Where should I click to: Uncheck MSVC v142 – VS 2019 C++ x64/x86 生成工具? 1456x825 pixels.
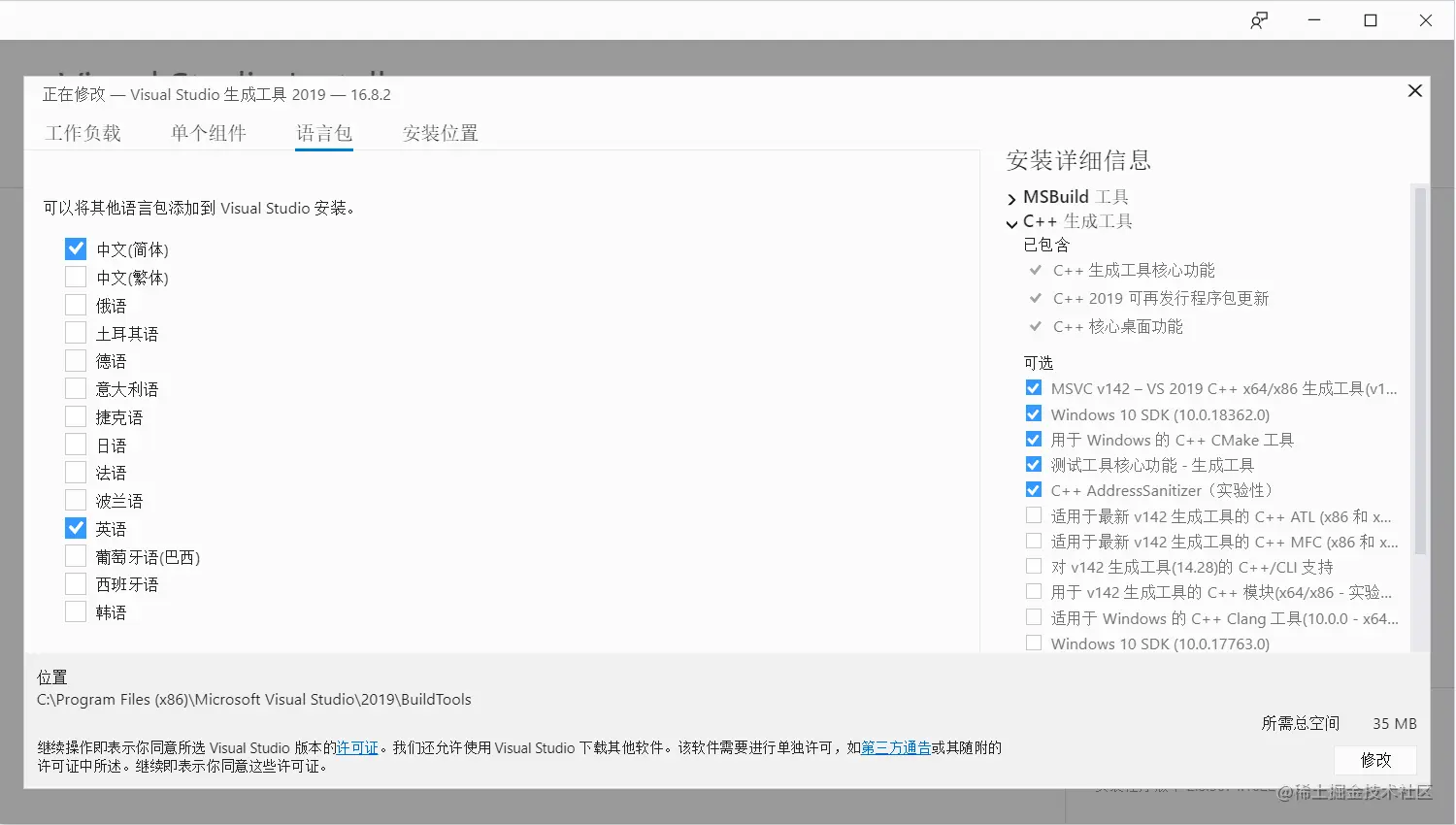click(1034, 388)
